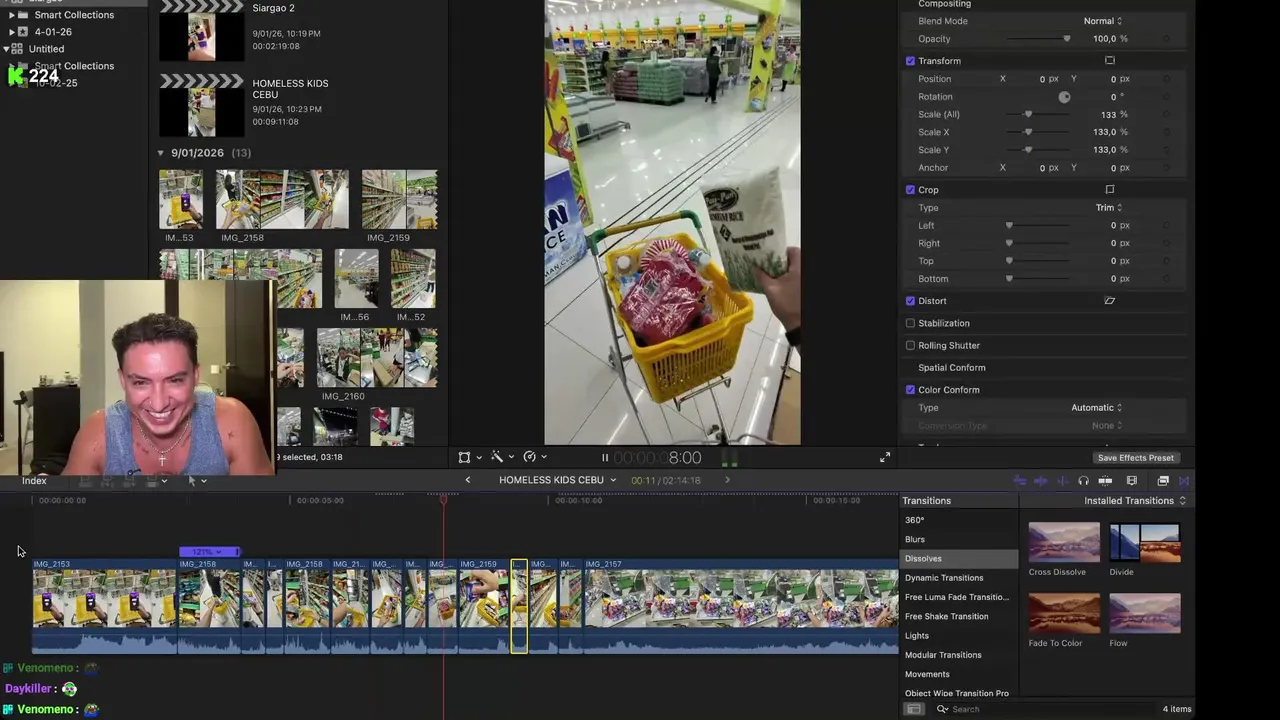Show the Effects browser
1280x720 pixels.
pos(1163,481)
